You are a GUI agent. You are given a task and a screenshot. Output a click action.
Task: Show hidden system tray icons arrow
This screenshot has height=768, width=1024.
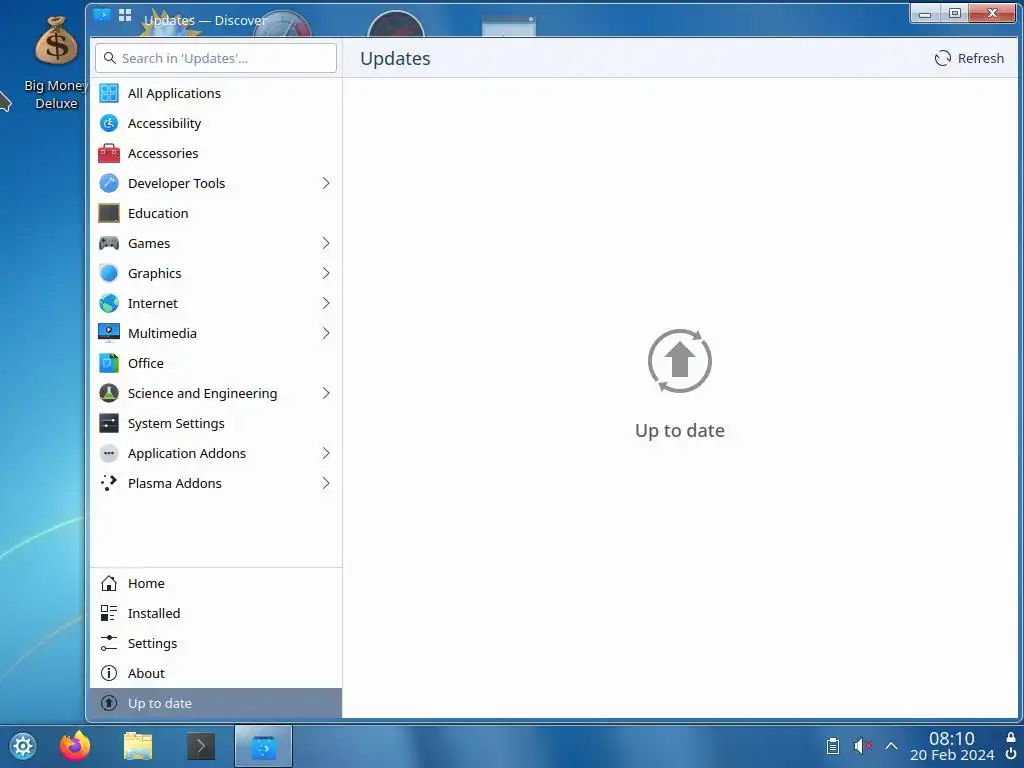(891, 746)
